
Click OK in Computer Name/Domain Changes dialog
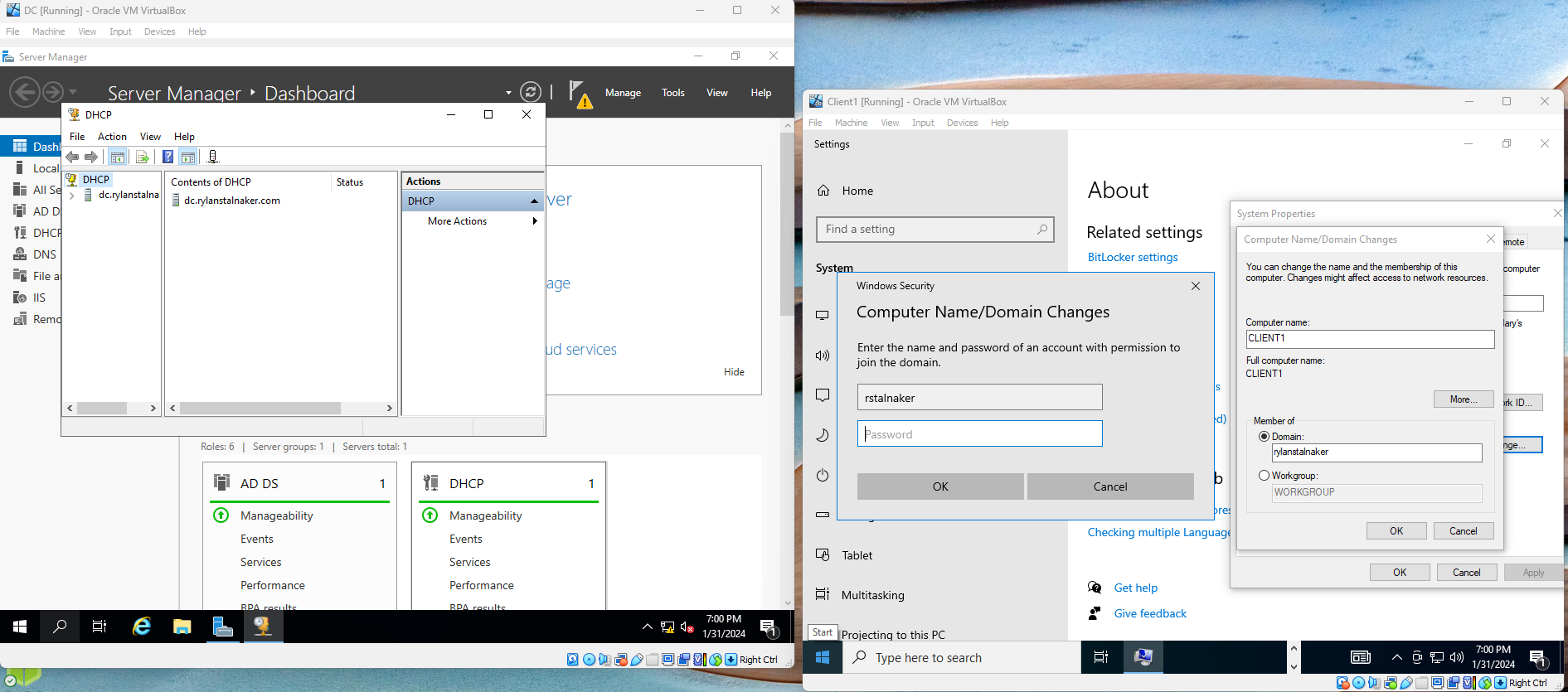1396,531
